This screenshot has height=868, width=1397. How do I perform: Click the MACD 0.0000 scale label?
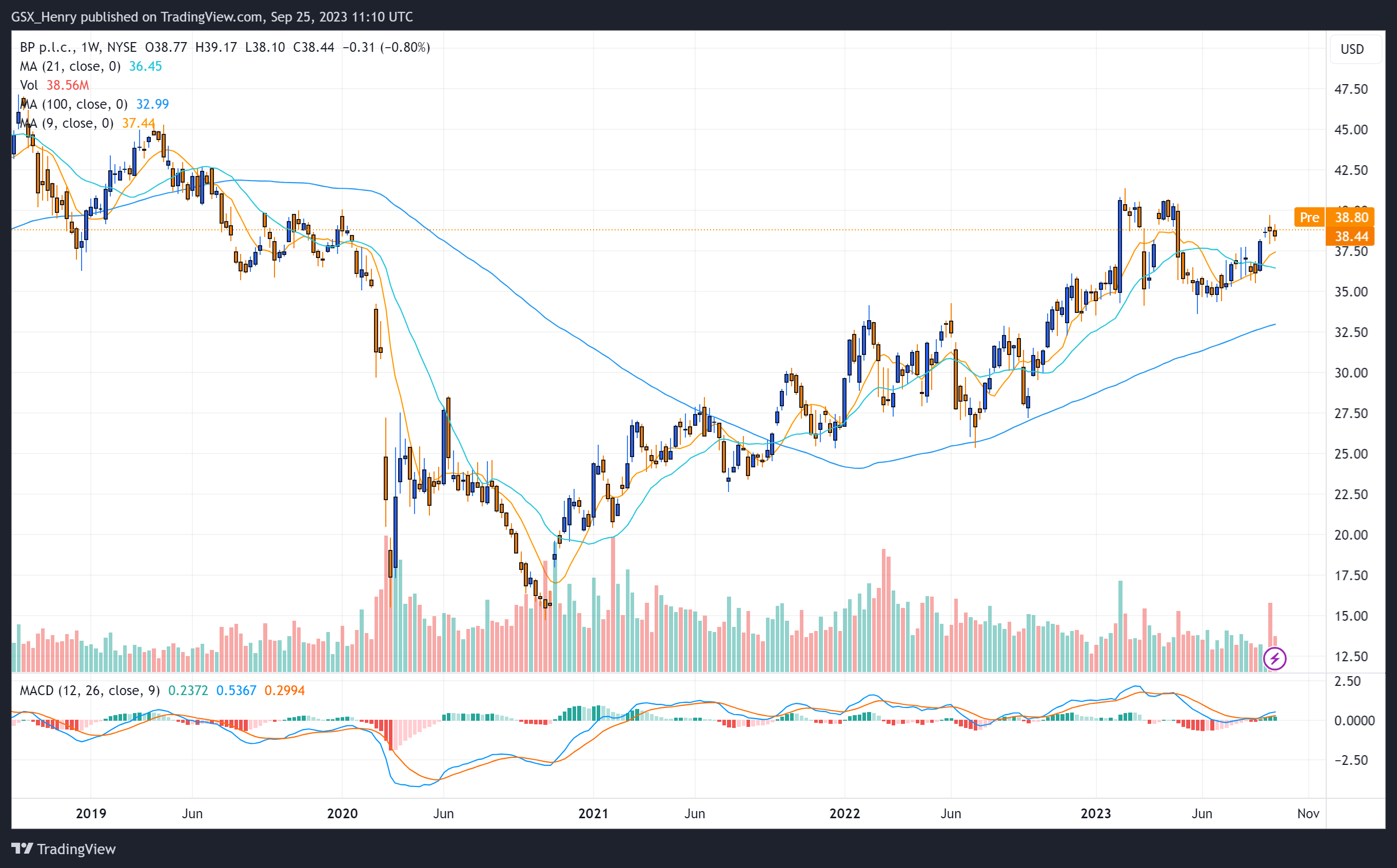tap(1354, 720)
